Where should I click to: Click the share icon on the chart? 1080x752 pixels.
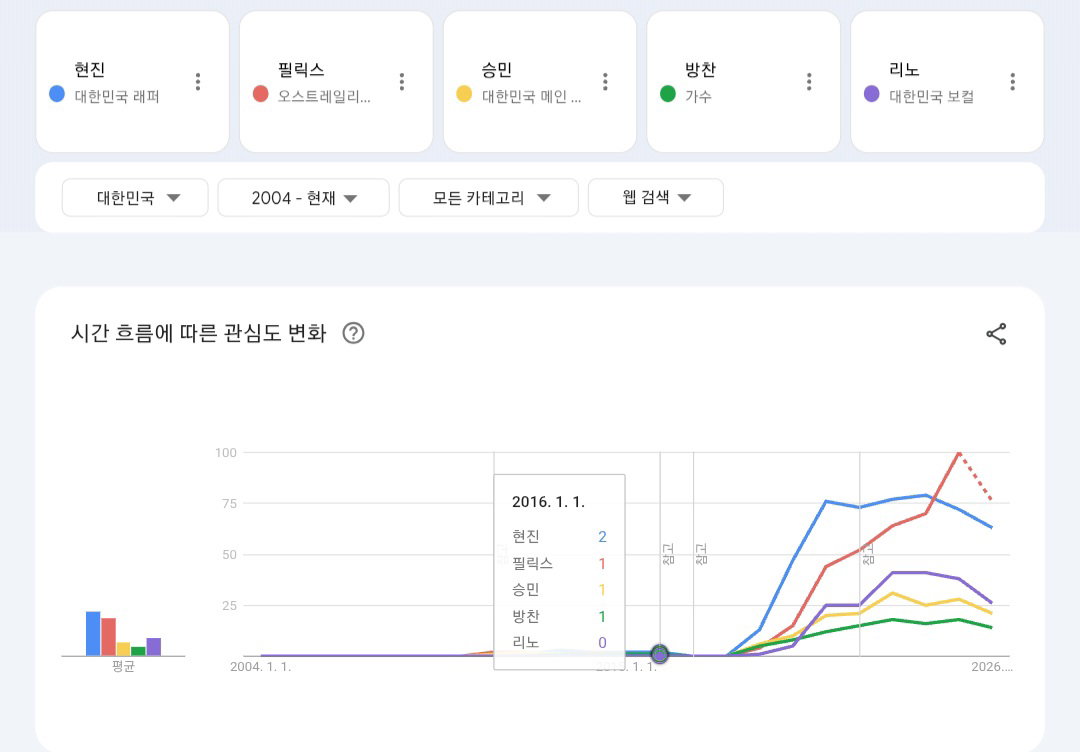(x=996, y=334)
